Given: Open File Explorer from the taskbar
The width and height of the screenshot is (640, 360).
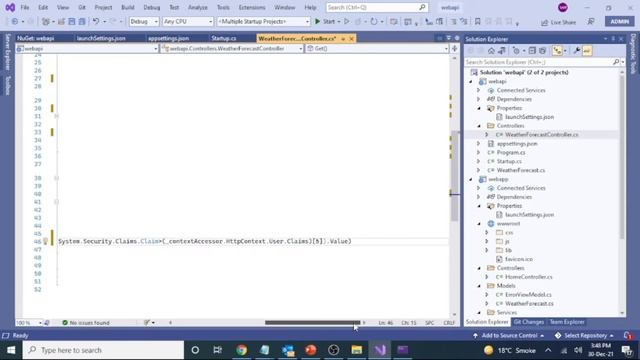Looking at the screenshot, I should pos(356,350).
